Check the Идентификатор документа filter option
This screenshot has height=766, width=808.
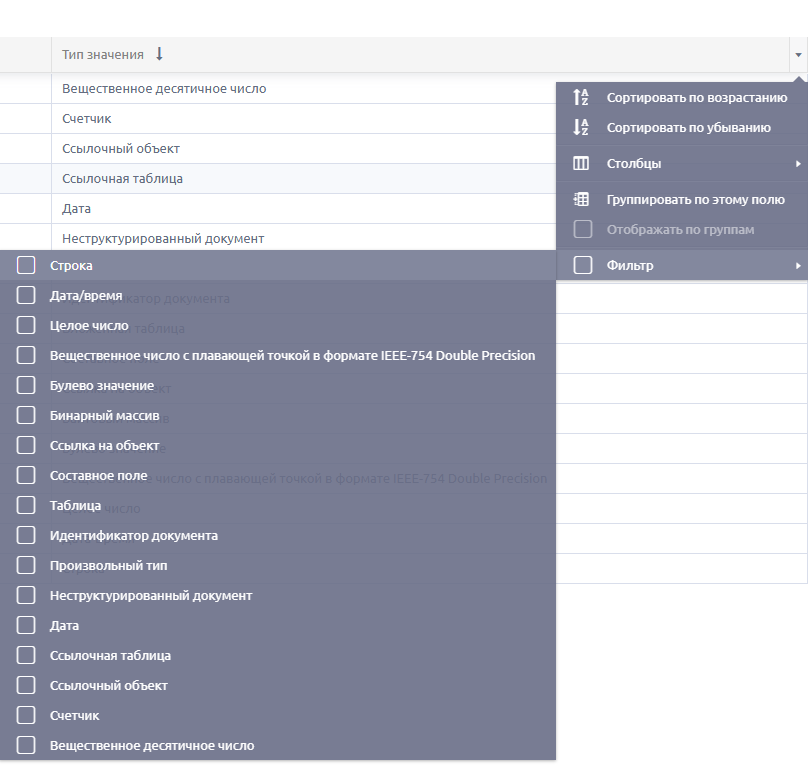click(x=26, y=535)
